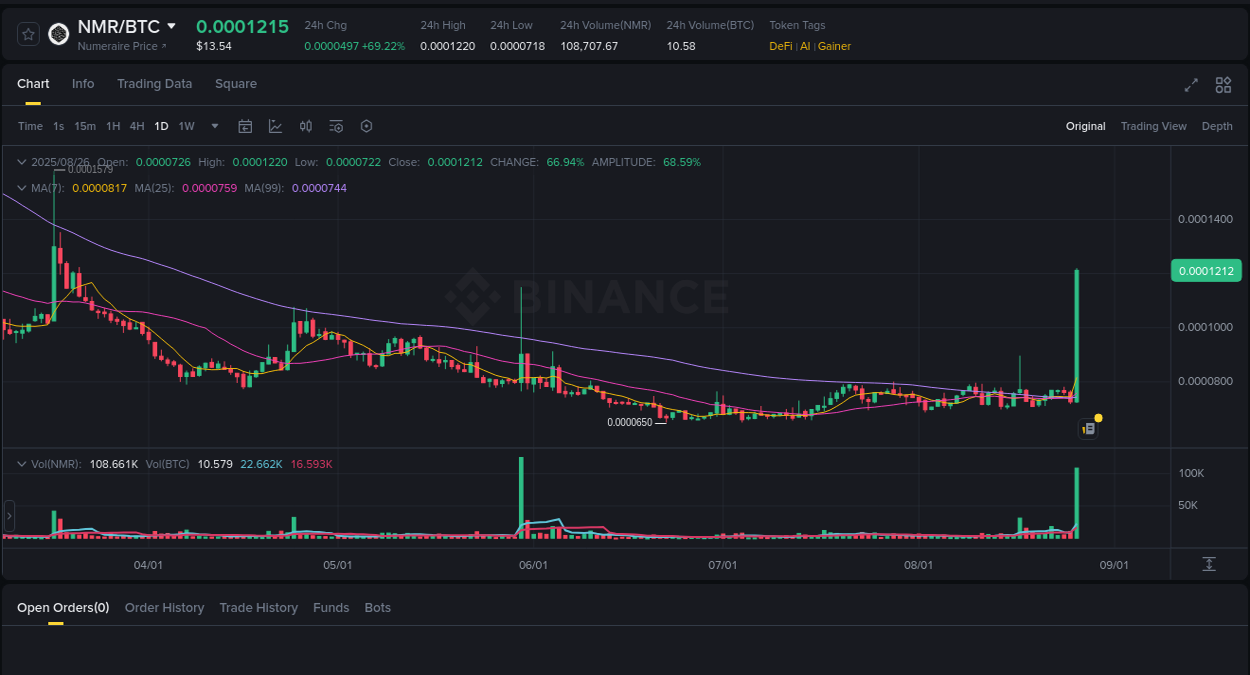1250x675 pixels.
Task: Switch to Trading View chart mode
Action: pos(1153,126)
